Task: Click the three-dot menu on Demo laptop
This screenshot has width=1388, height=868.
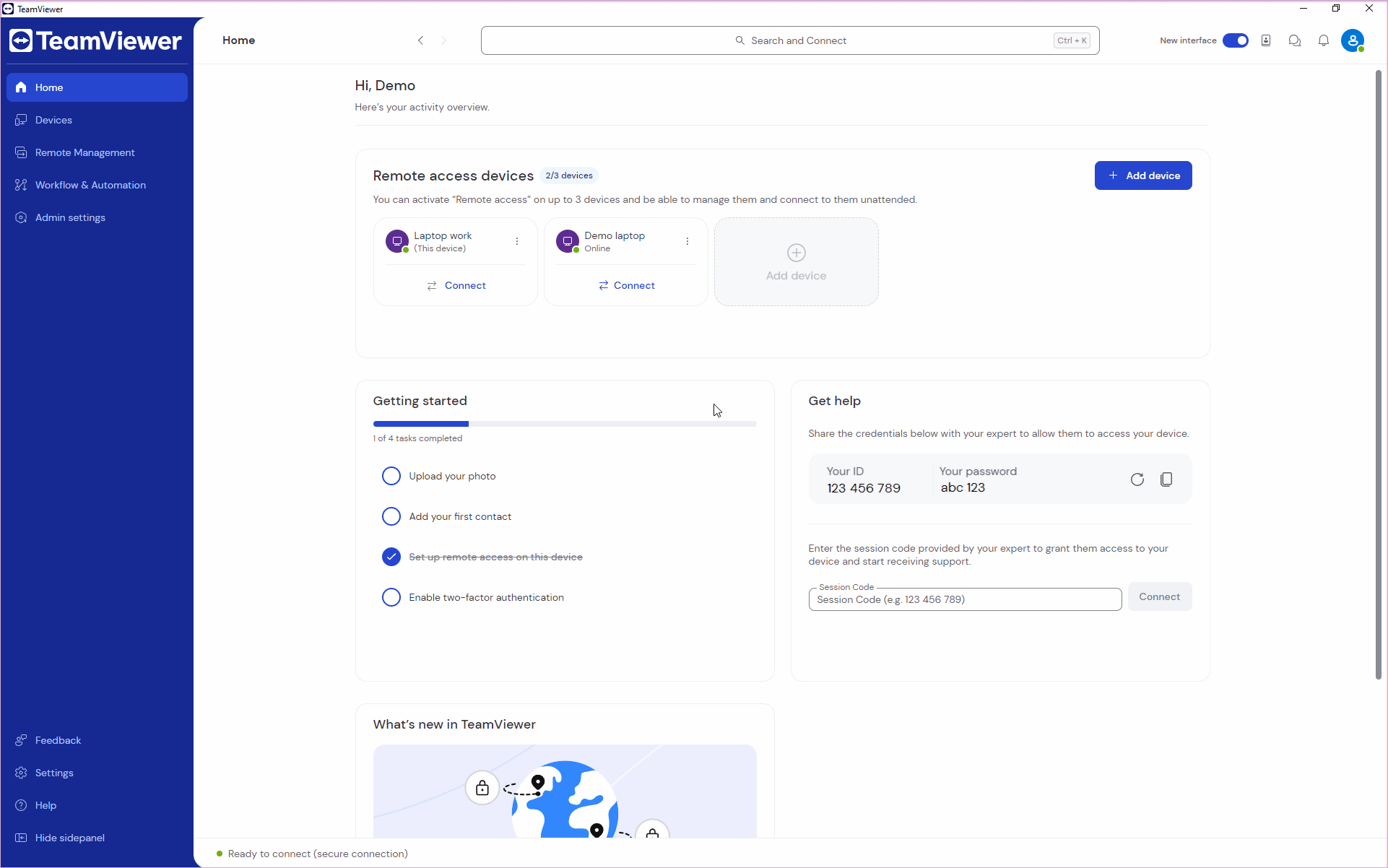Action: 687,240
